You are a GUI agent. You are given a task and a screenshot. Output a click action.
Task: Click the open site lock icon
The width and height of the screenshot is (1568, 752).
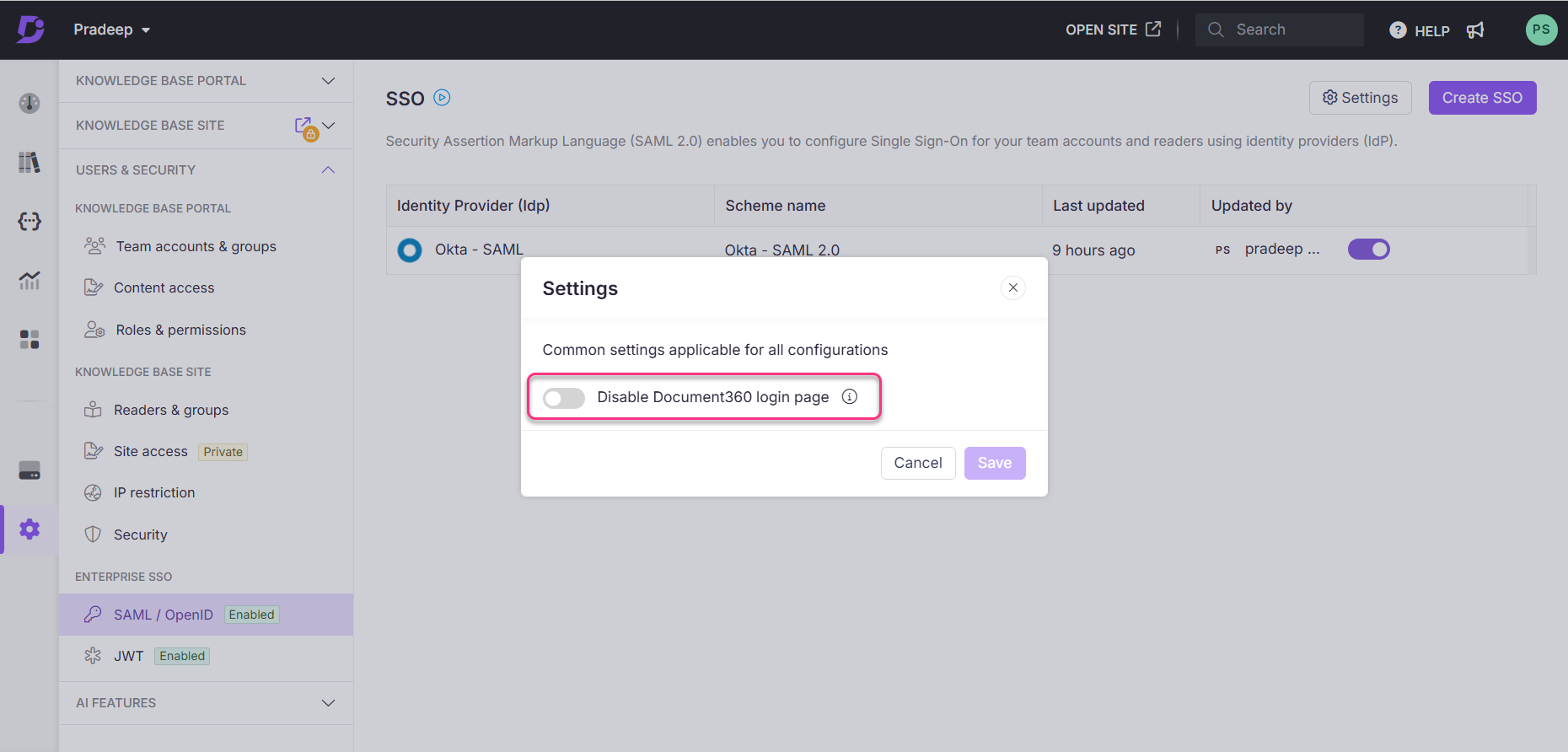(305, 128)
